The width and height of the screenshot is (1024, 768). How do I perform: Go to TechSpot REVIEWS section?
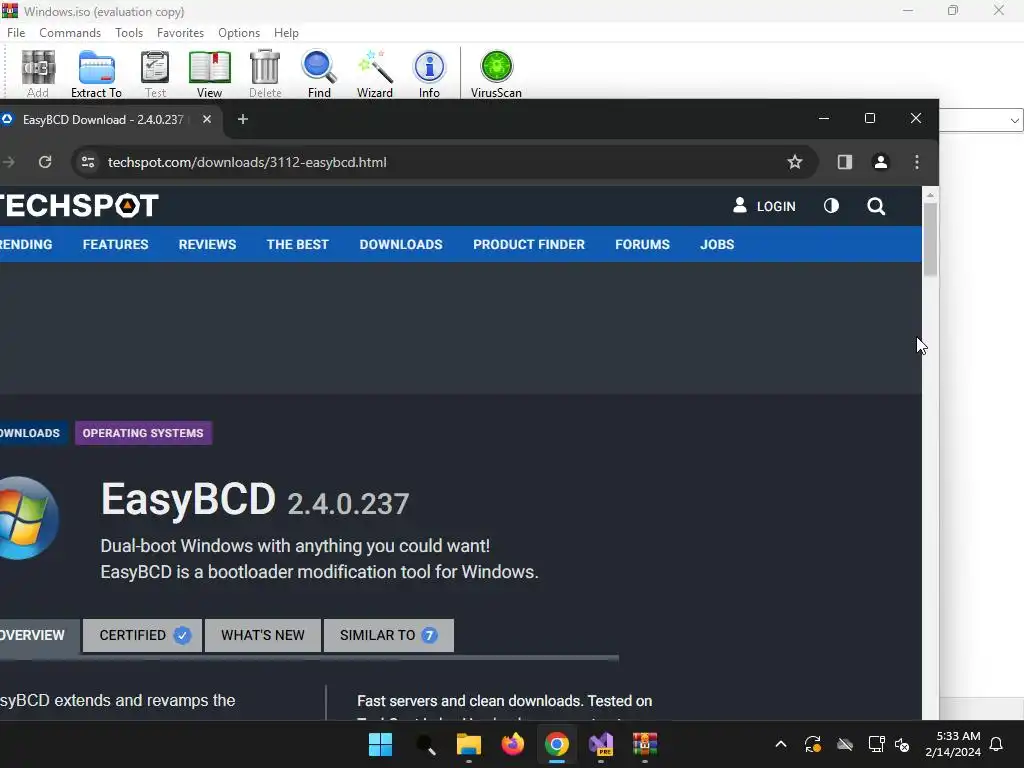coord(207,244)
